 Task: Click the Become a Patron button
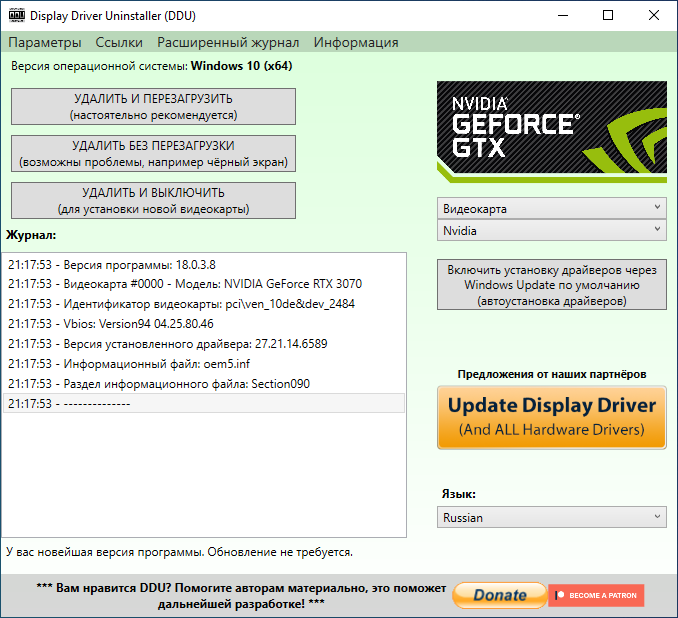point(596,595)
